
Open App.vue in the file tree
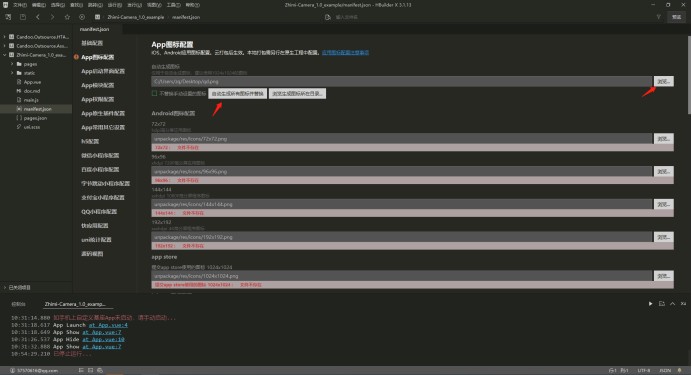[32, 82]
